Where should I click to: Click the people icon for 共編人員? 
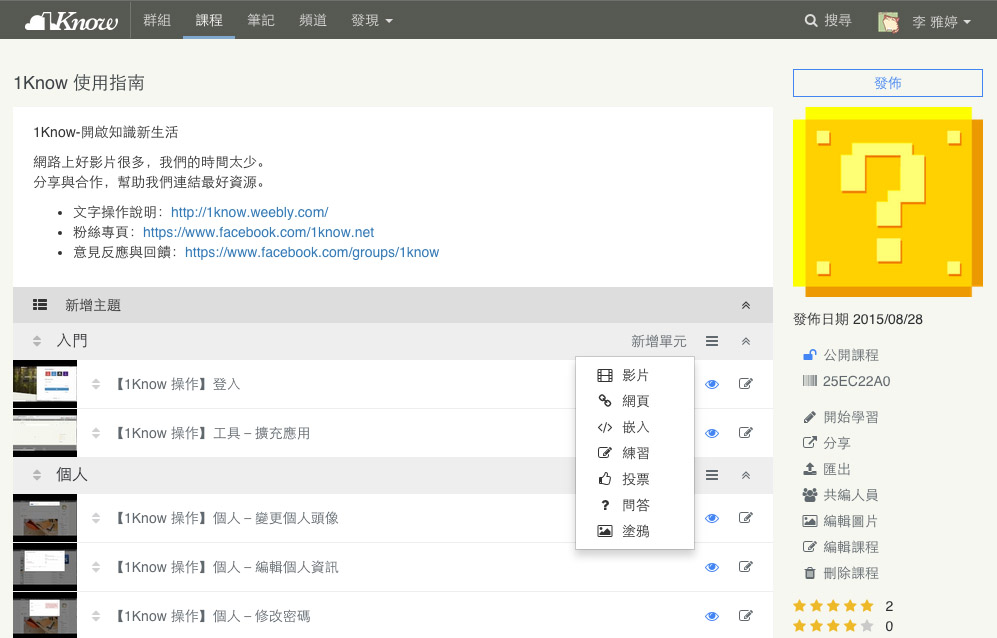(809, 495)
